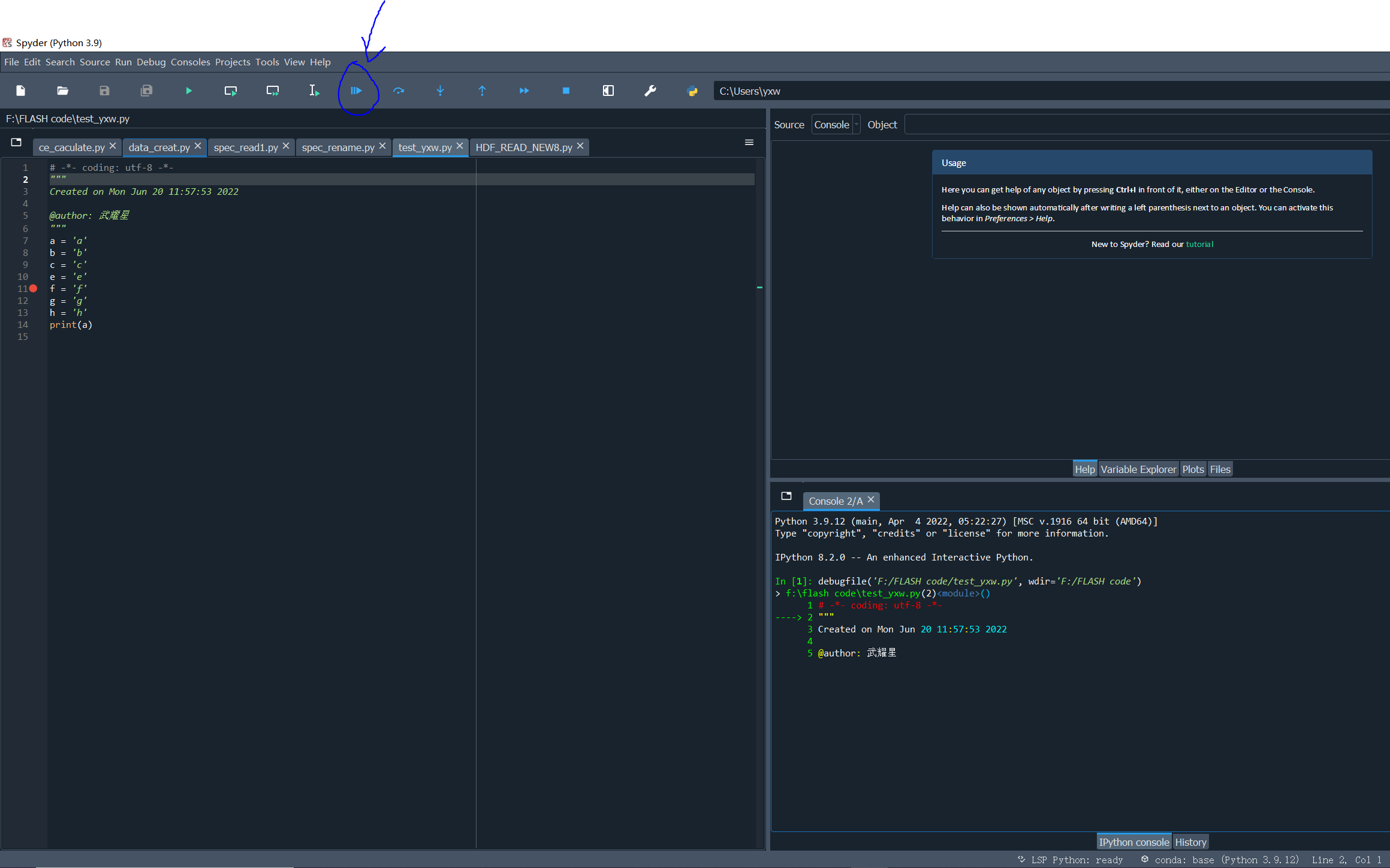The height and width of the screenshot is (868, 1390).
Task: Open the Debug menu
Action: (x=151, y=62)
